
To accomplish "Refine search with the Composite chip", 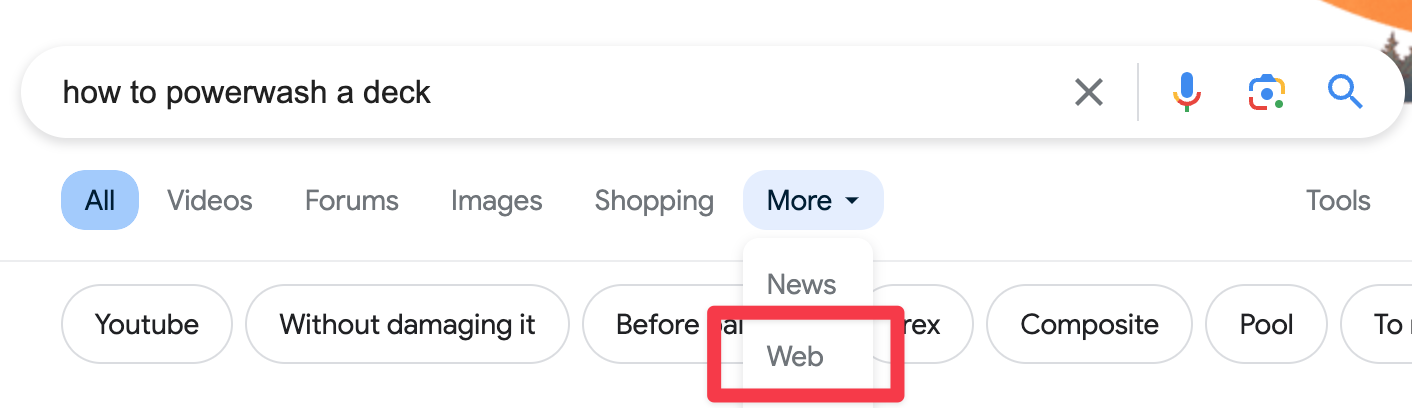I will (x=1089, y=325).
